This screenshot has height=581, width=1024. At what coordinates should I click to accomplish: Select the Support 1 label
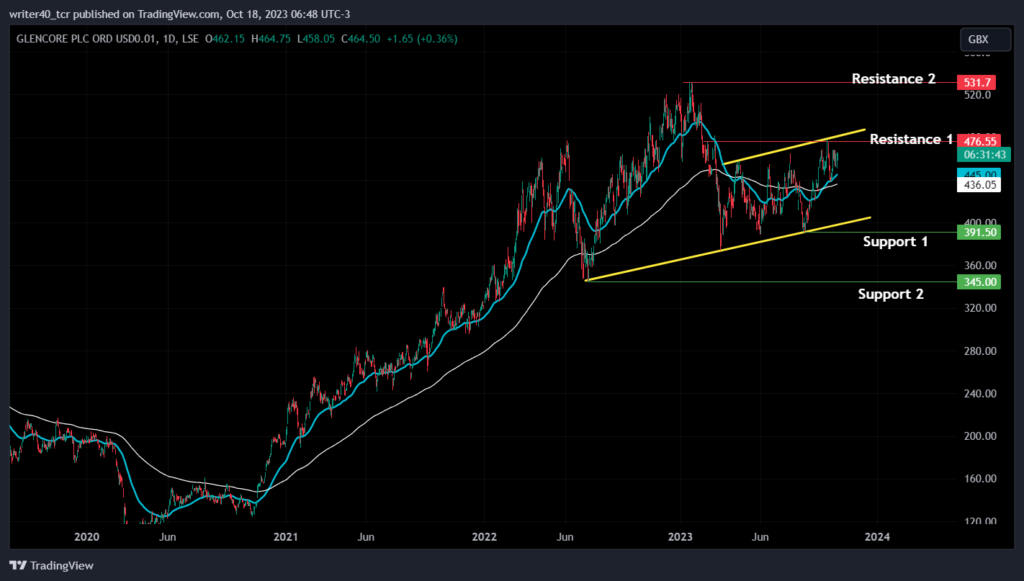895,242
